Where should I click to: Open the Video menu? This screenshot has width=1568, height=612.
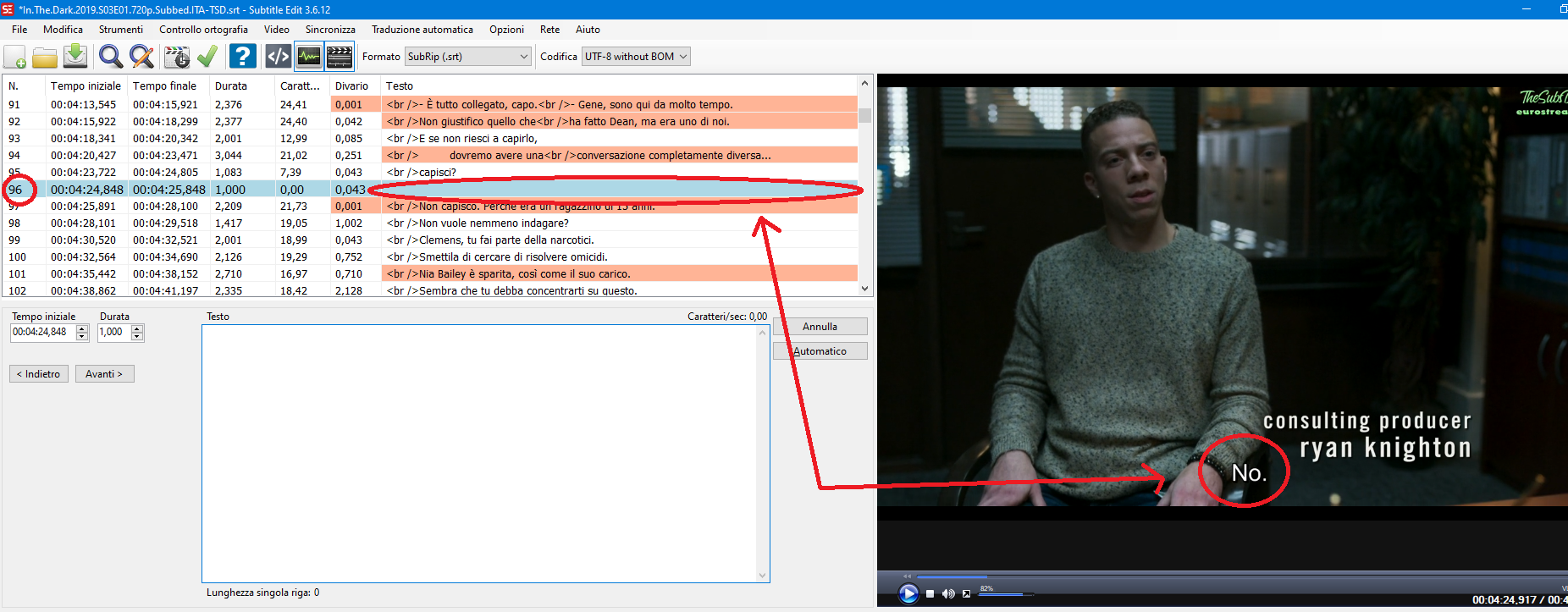[276, 30]
